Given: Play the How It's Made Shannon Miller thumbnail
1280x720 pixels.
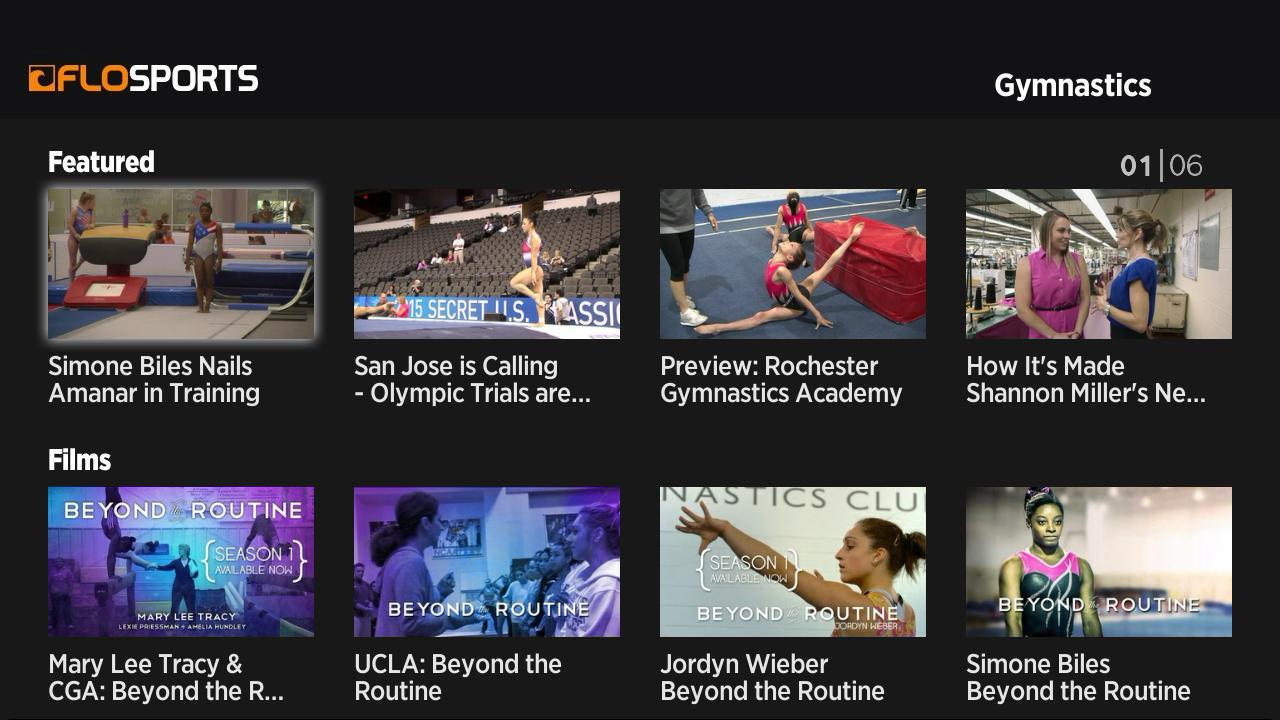Looking at the screenshot, I should tap(1099, 264).
